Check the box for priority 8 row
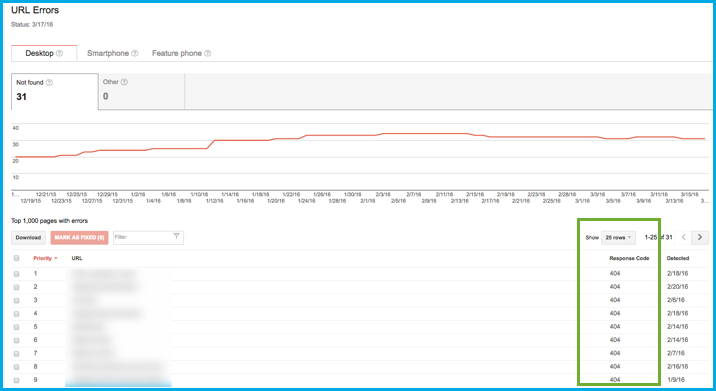The height and width of the screenshot is (391, 716). coord(17,367)
